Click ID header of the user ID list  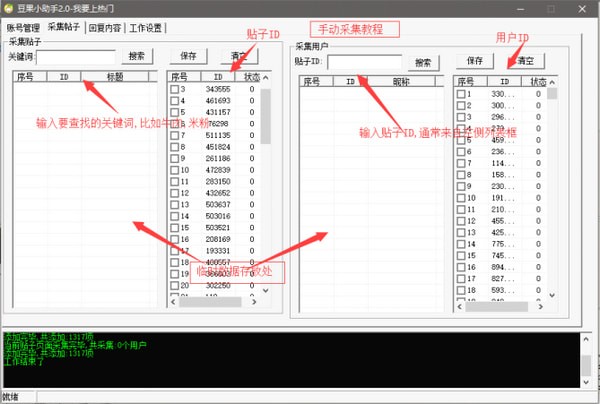click(x=504, y=81)
